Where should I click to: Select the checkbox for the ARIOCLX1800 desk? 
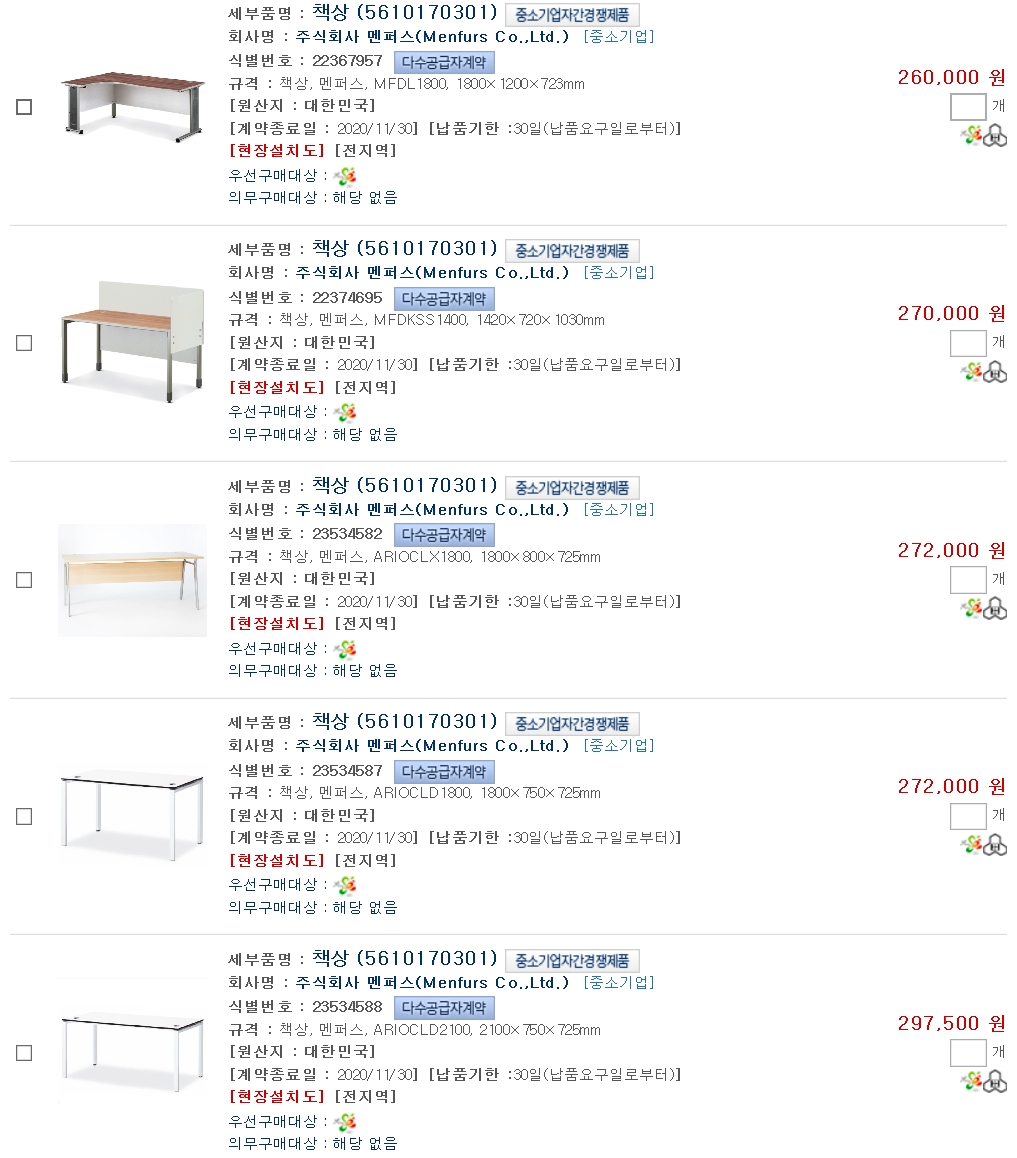[x=24, y=580]
